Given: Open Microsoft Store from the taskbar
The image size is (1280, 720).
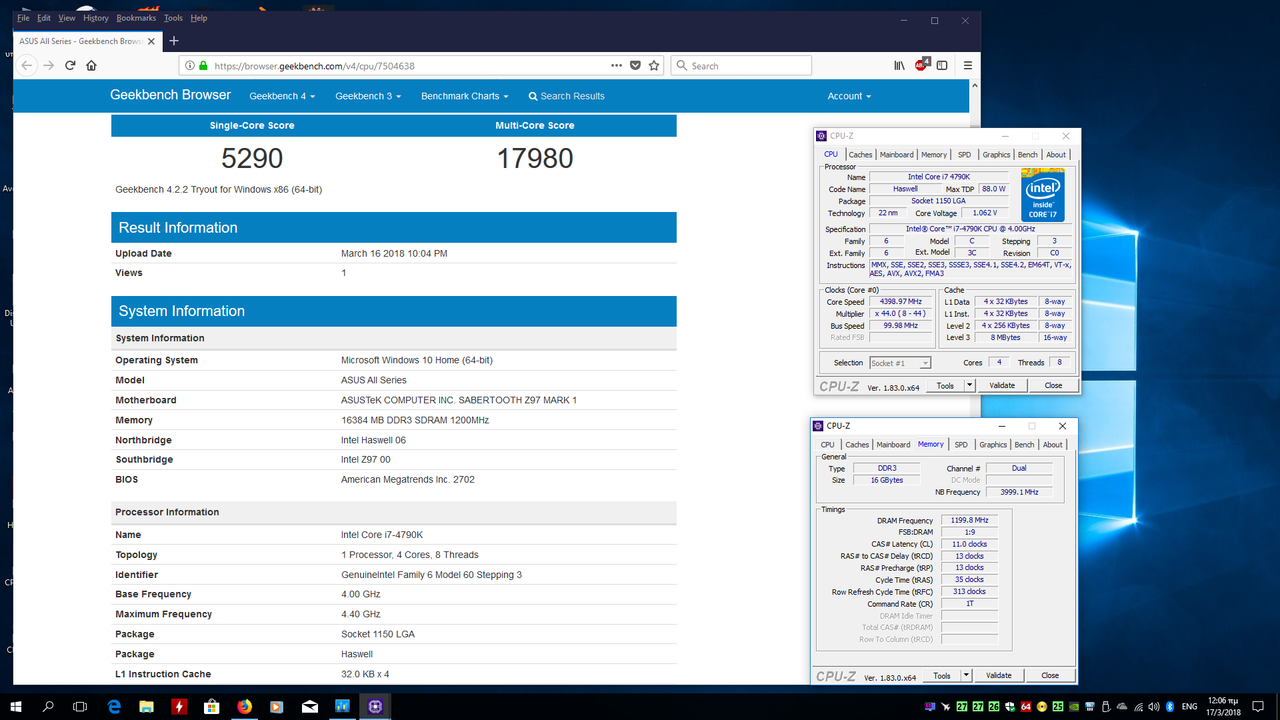Looking at the screenshot, I should 211,706.
